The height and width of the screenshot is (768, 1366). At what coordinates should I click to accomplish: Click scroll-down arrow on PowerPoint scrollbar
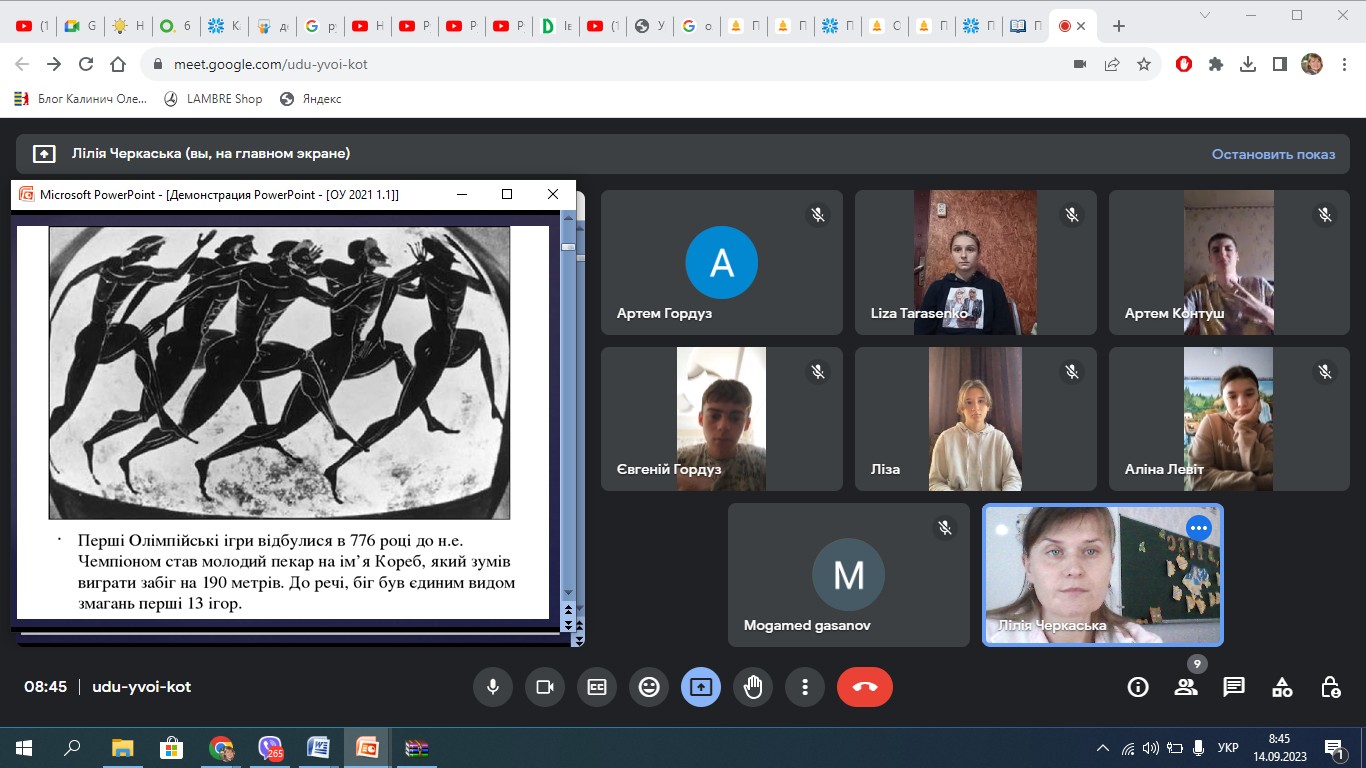click(x=569, y=592)
